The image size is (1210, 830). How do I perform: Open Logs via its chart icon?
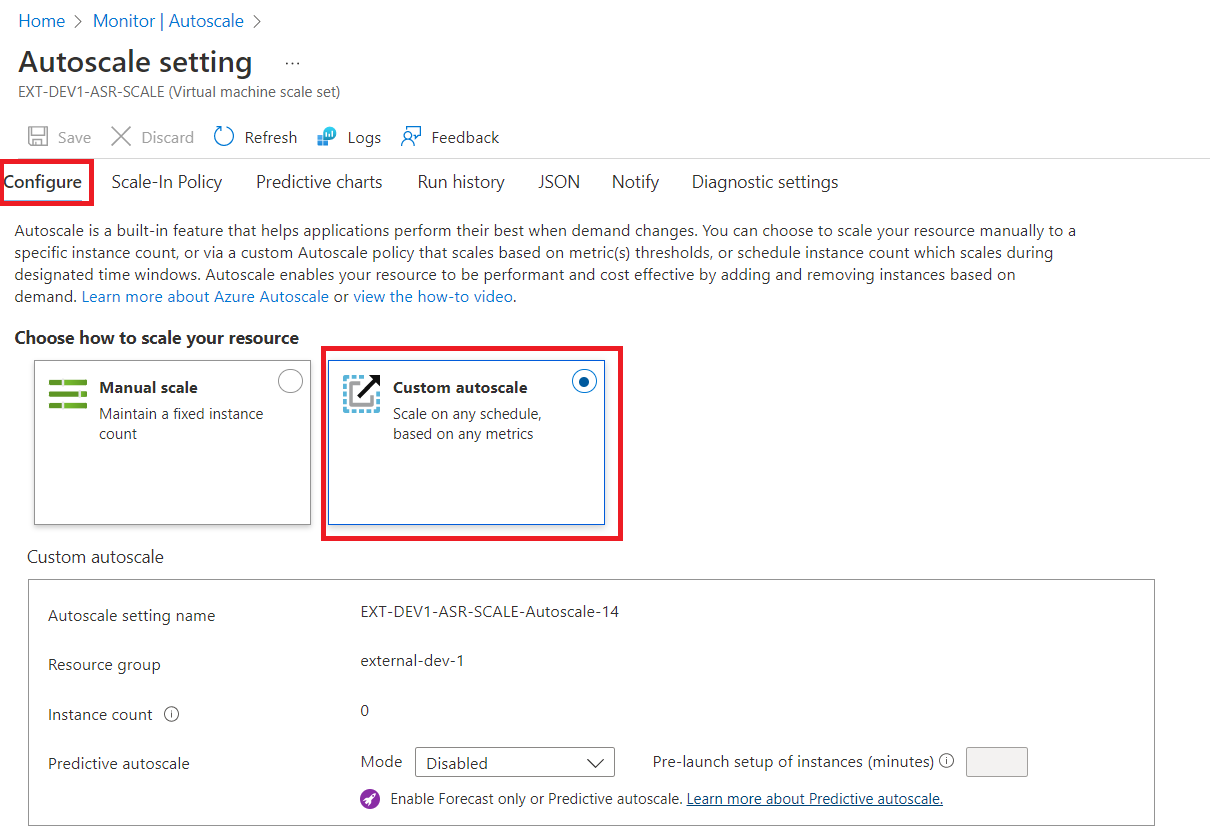click(x=327, y=137)
